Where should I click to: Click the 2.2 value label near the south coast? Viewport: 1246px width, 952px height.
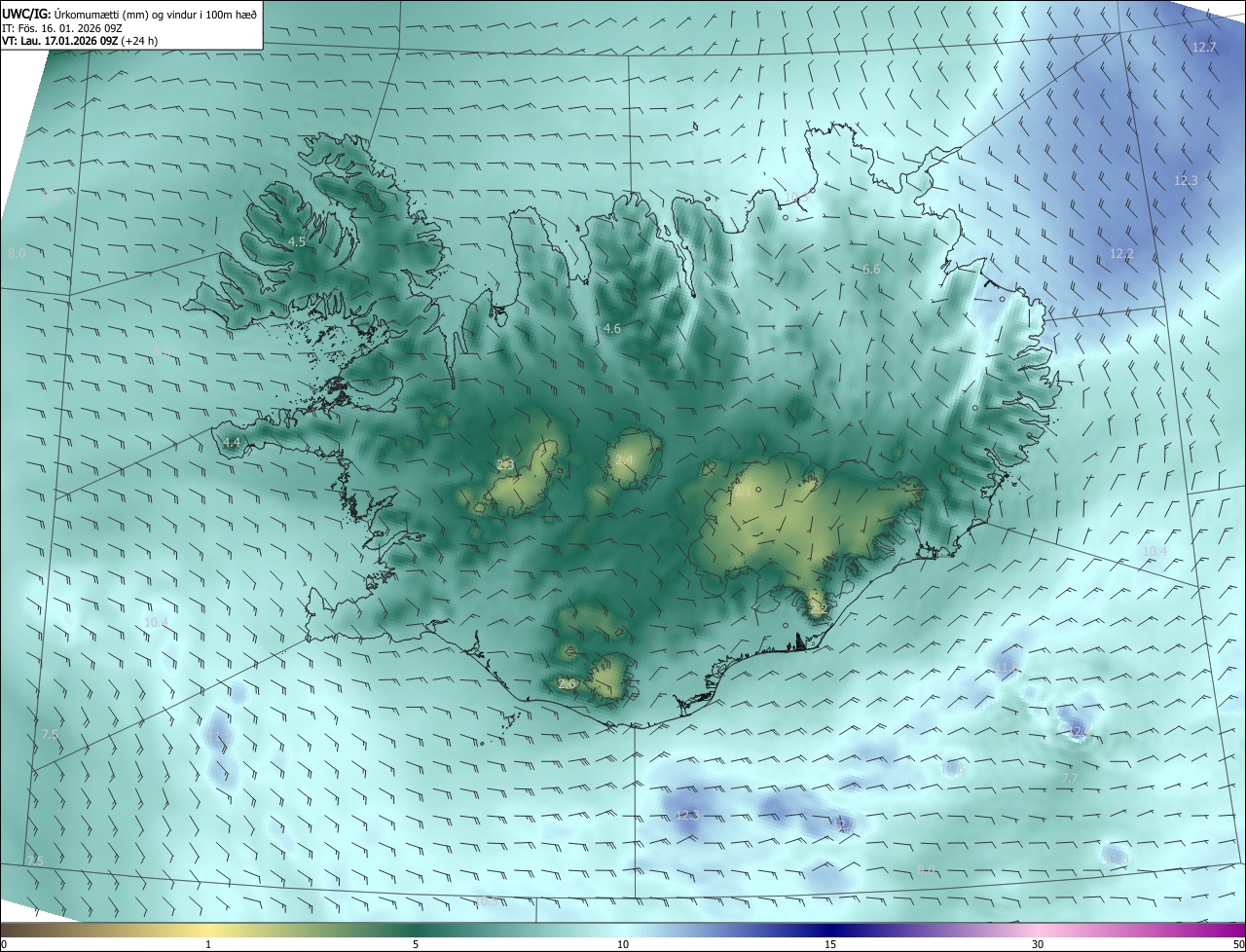(819, 609)
